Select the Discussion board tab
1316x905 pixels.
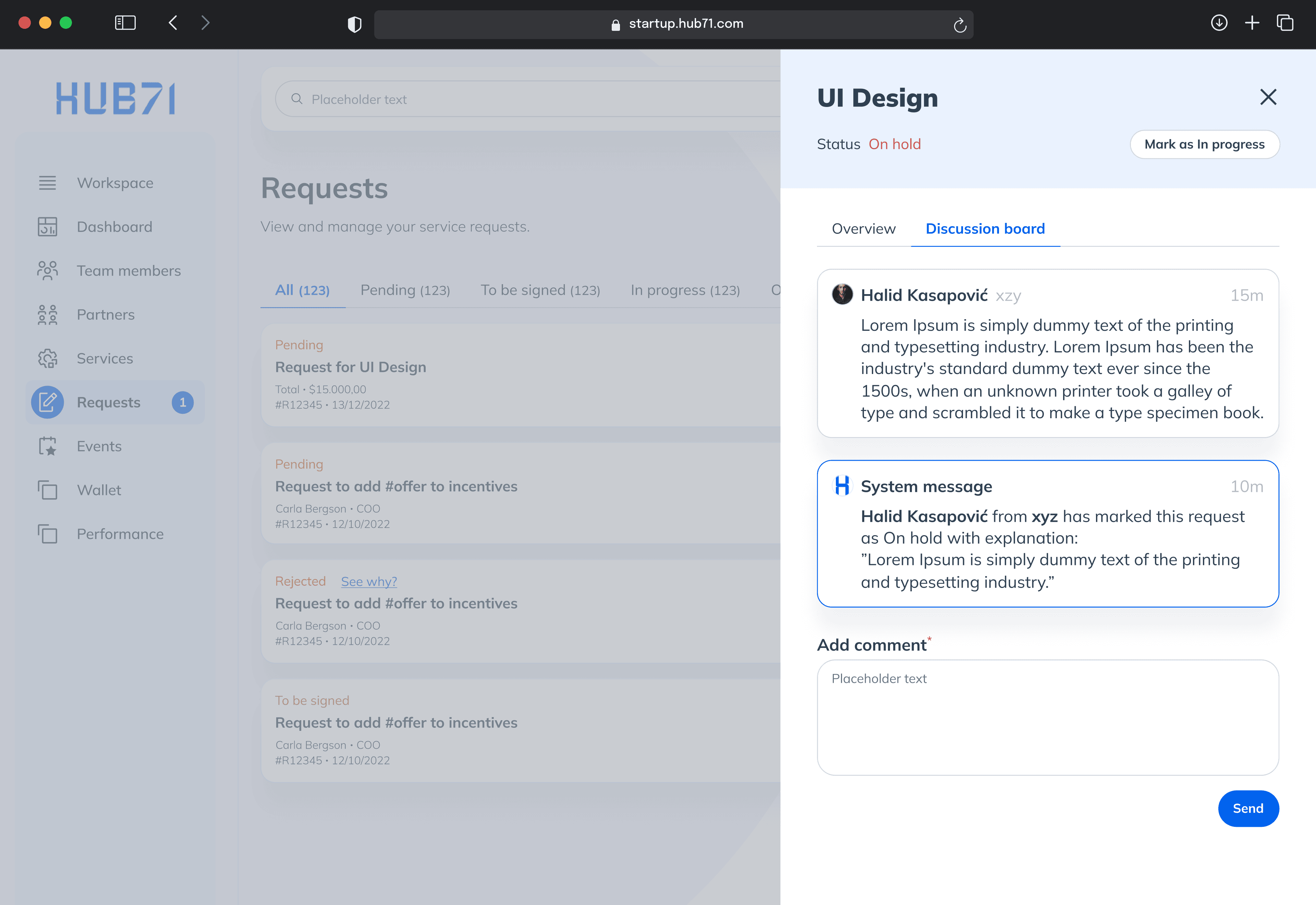985,229
